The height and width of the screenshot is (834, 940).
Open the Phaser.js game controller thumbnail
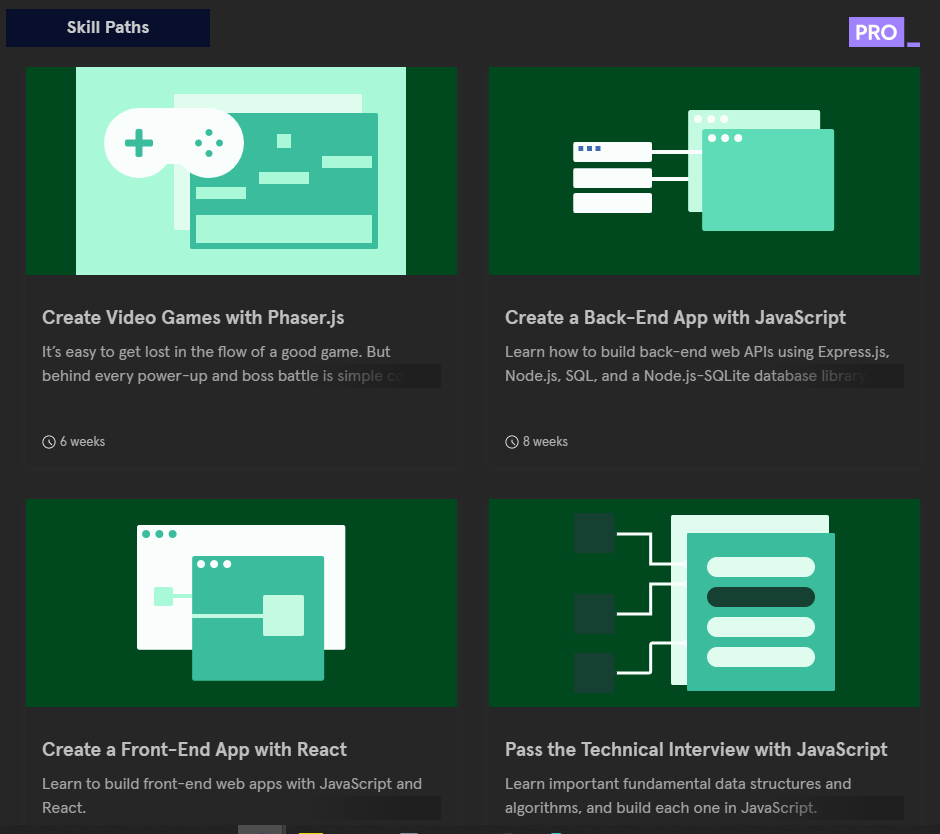(x=241, y=171)
